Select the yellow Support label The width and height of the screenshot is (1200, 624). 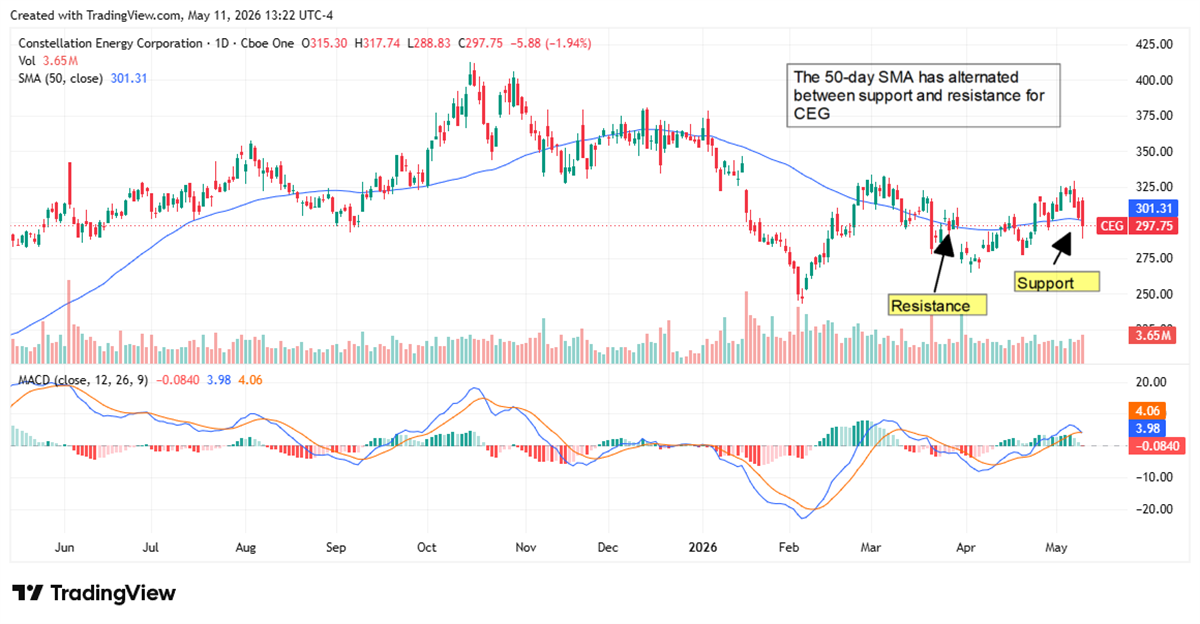pos(1056,282)
